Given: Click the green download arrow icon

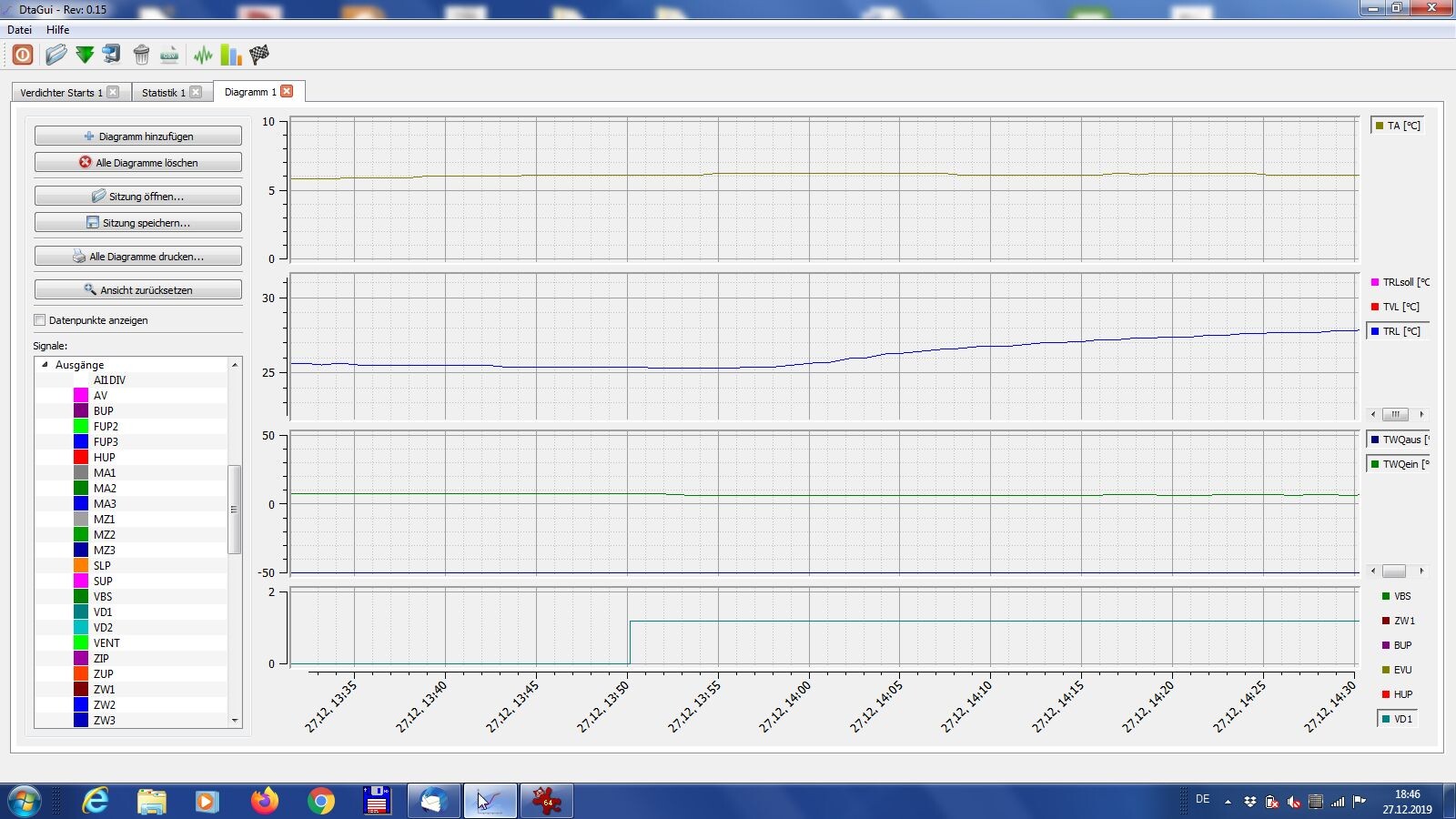Looking at the screenshot, I should 85,55.
